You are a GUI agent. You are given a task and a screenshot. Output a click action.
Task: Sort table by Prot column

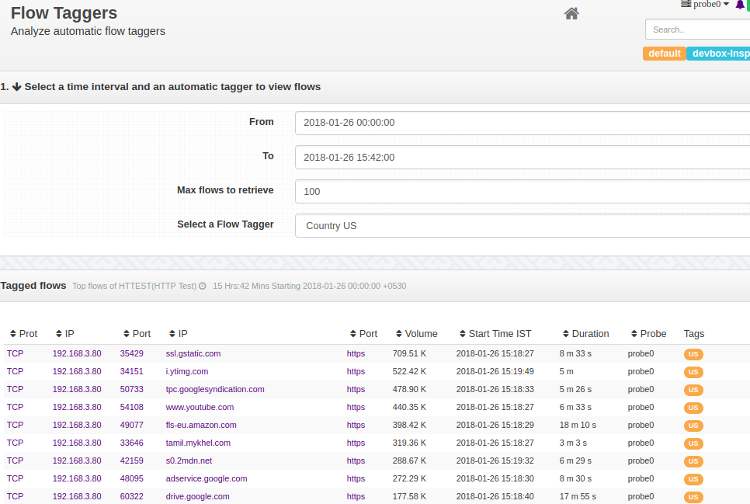click(x=23, y=334)
